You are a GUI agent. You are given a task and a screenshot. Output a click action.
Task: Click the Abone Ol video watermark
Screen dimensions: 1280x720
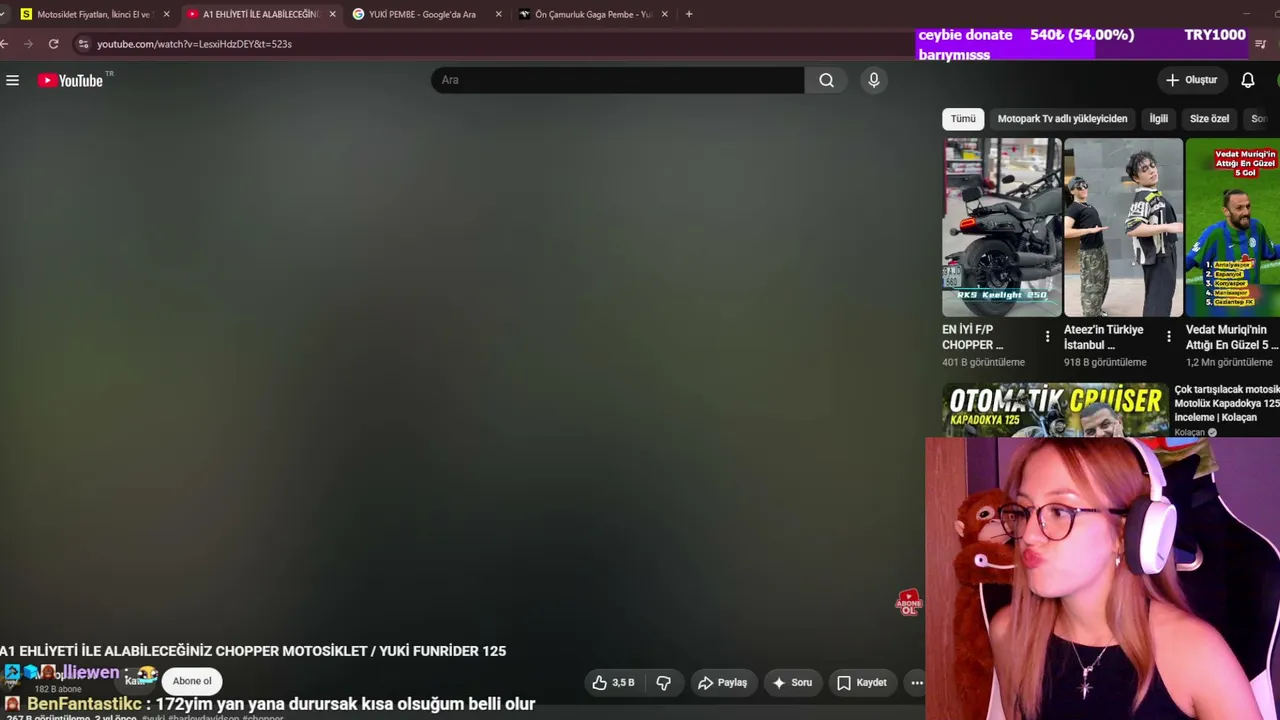[x=908, y=603]
